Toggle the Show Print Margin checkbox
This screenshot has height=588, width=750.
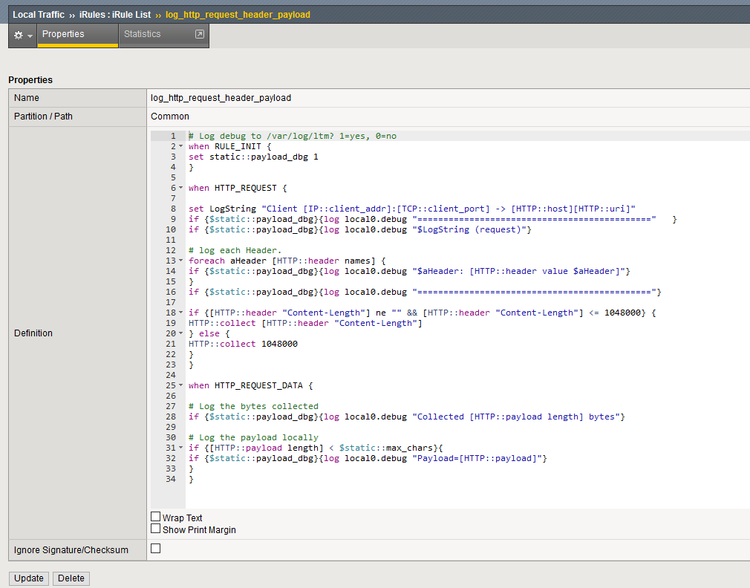pos(155,529)
